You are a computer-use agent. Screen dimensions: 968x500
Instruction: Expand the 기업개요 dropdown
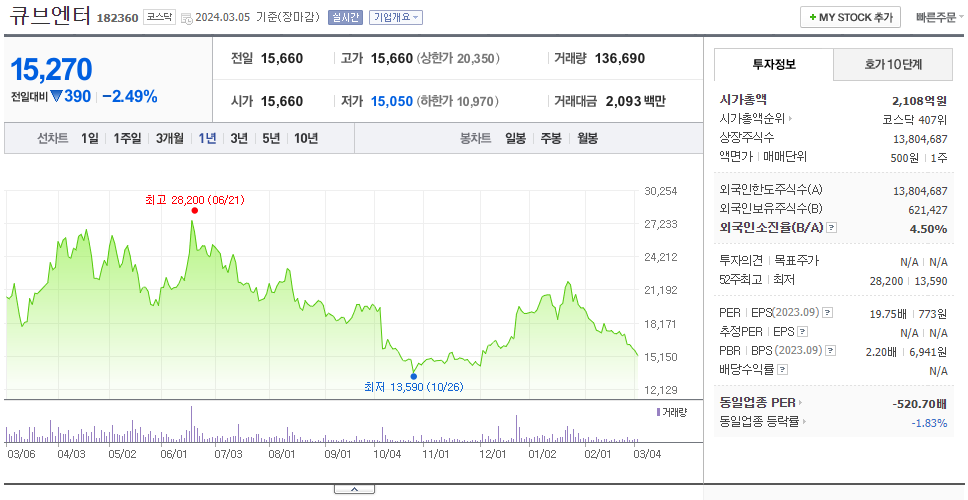[396, 17]
